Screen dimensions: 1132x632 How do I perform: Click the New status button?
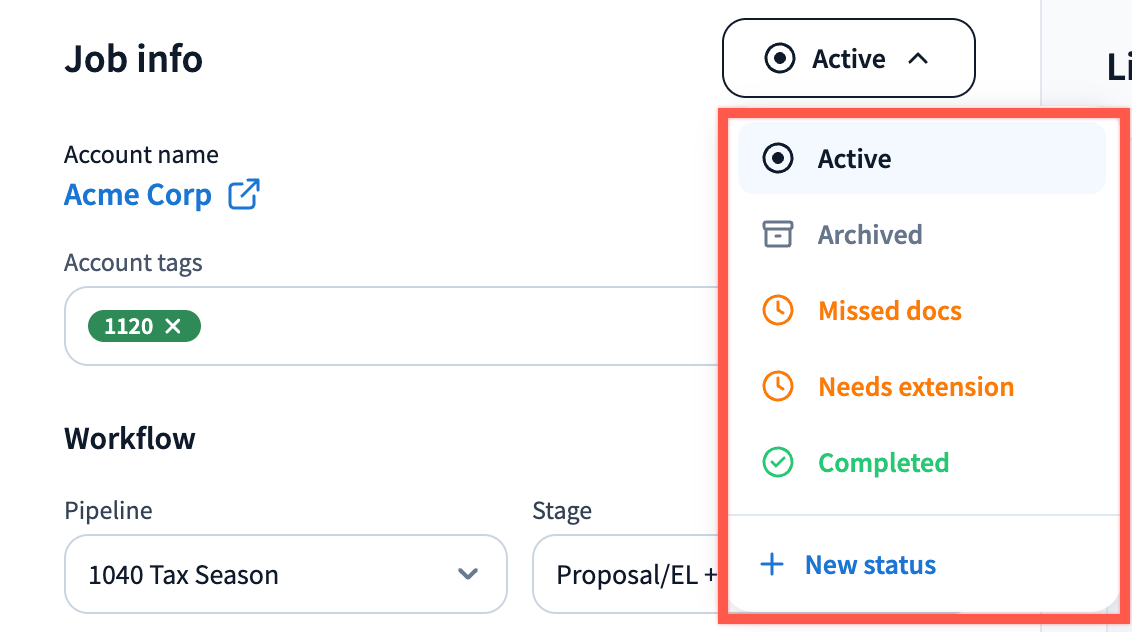tap(869, 565)
